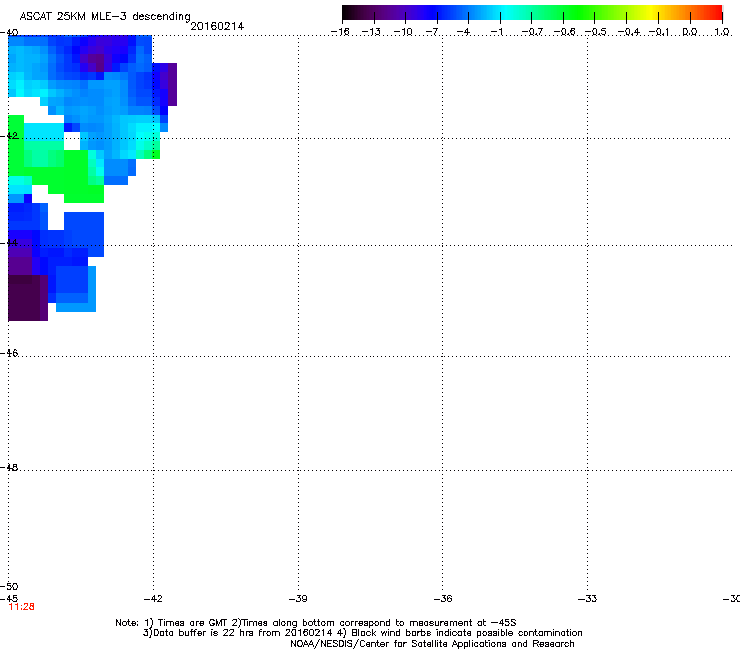Click the -13 color bar tick label
The width and height of the screenshot is (740, 650).
click(371, 32)
